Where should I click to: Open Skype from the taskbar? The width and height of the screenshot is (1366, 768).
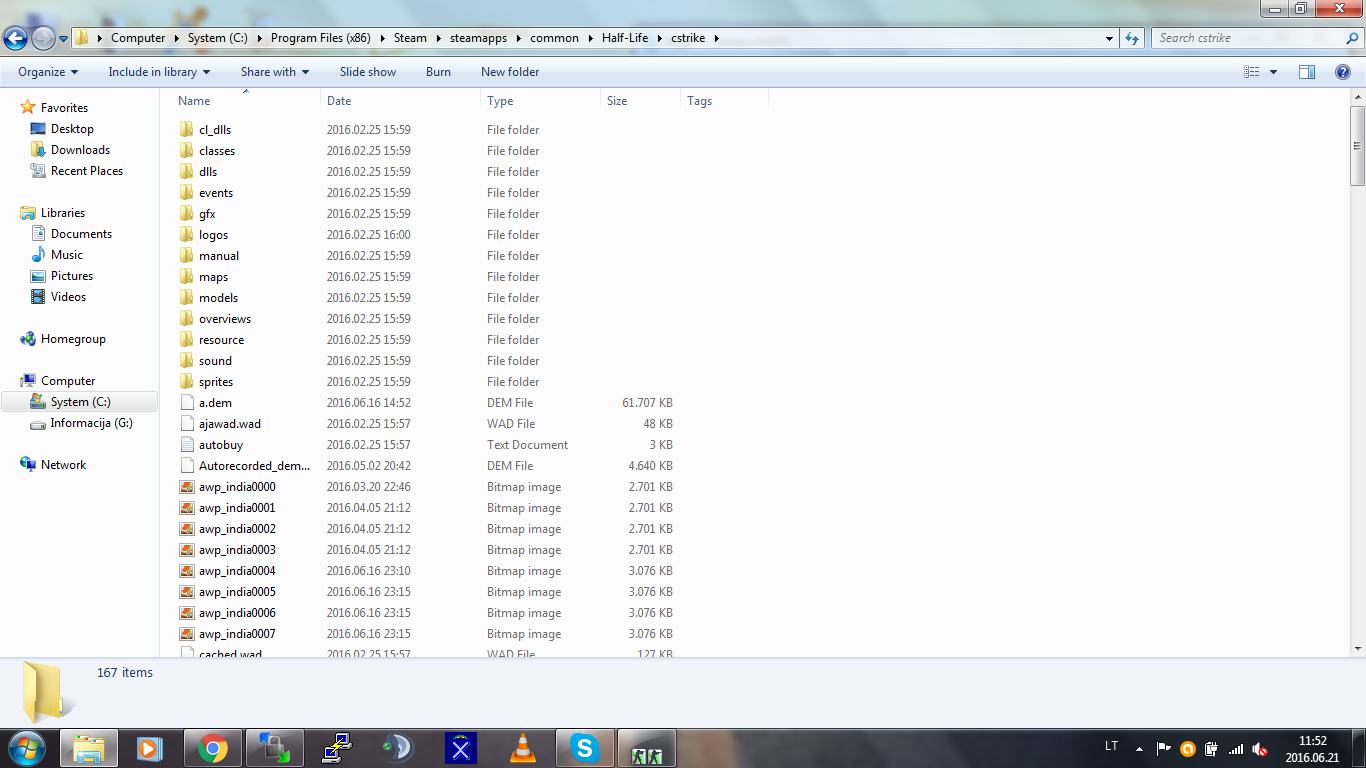584,748
